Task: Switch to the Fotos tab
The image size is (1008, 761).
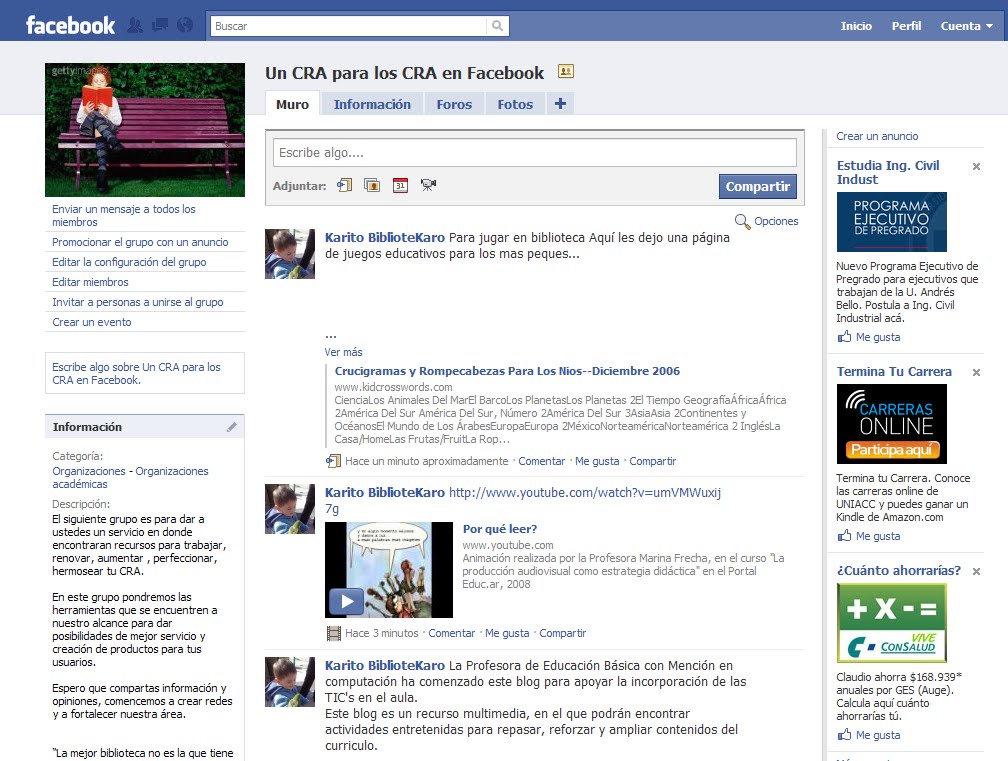Action: click(515, 104)
